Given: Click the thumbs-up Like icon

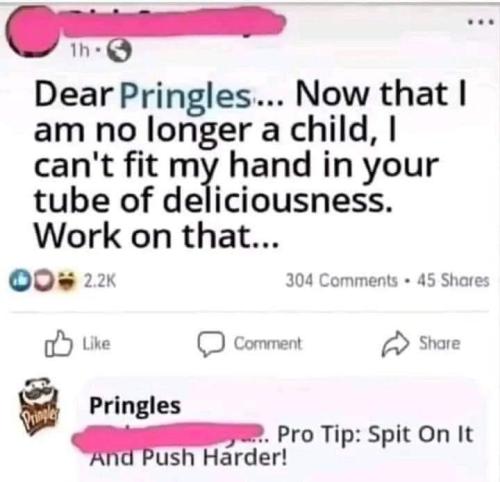Looking at the screenshot, I should (x=59, y=343).
